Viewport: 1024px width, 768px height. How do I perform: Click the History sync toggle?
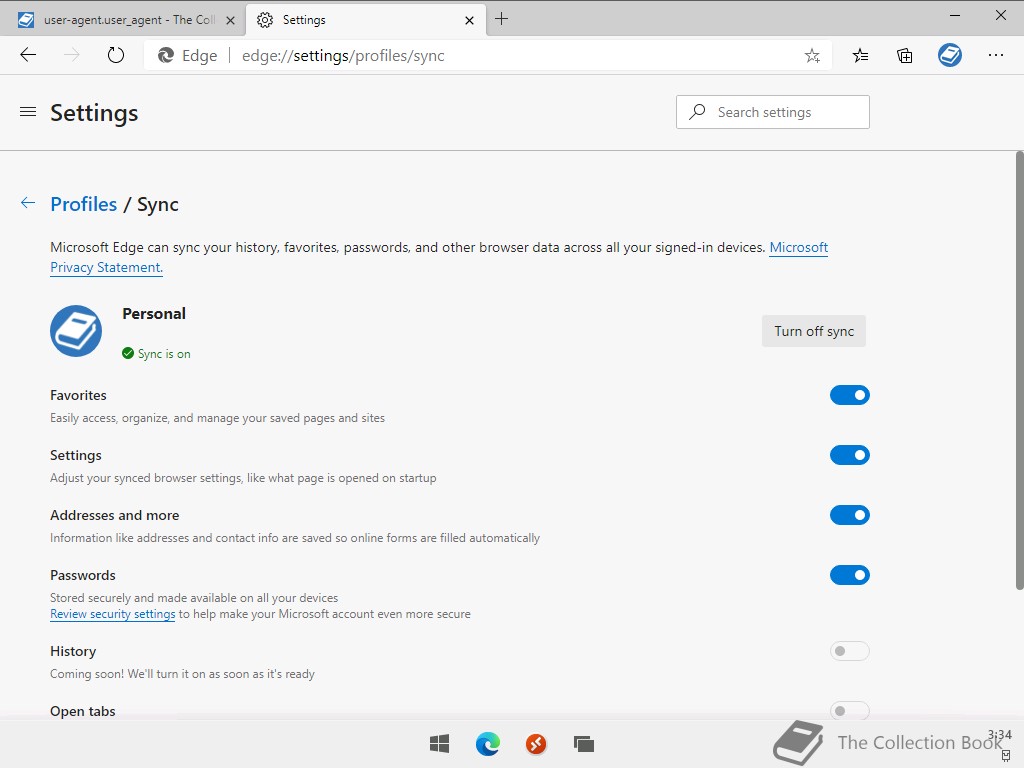(850, 651)
